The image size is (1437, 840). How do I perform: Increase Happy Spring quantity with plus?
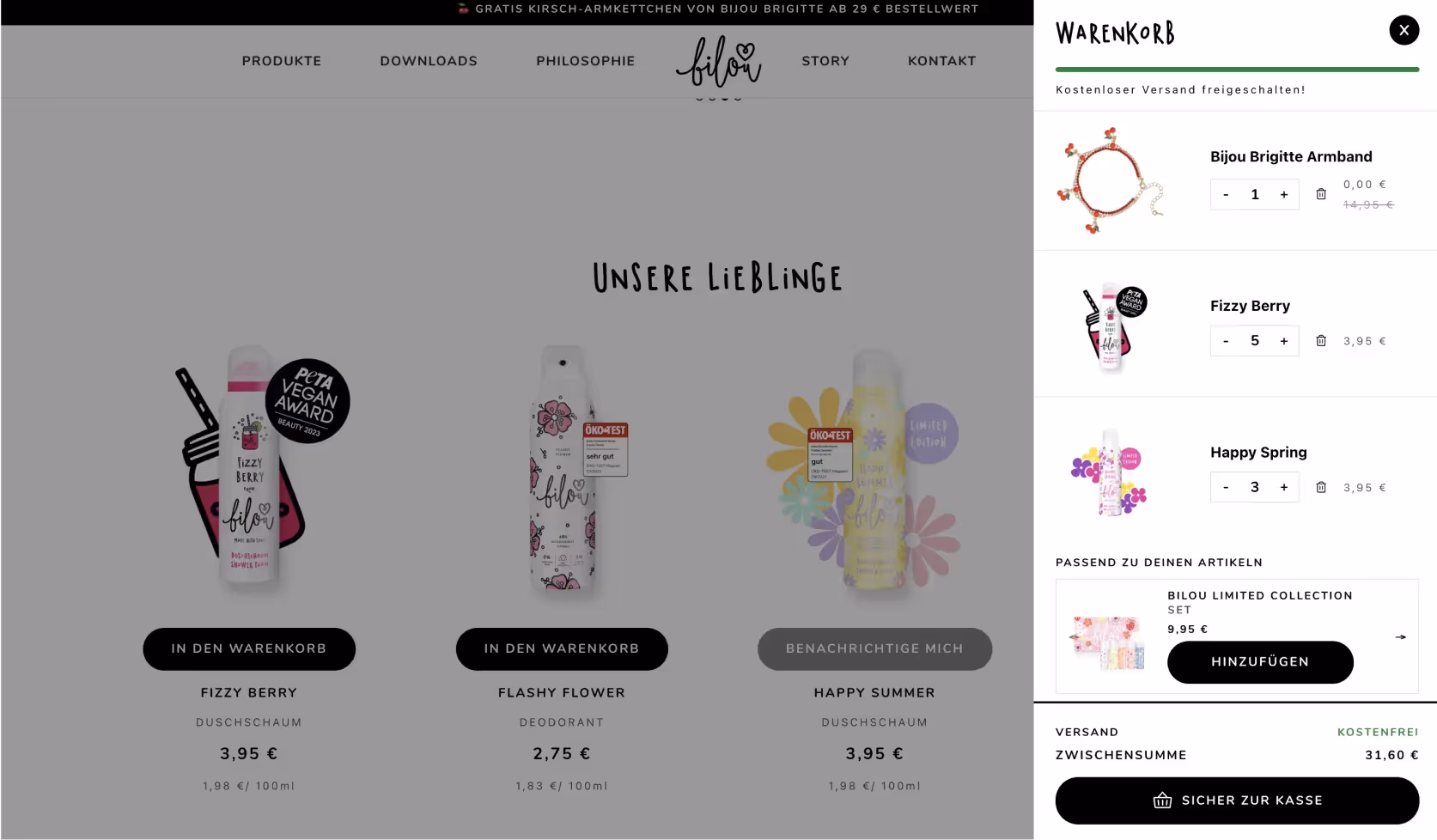coord(1284,487)
